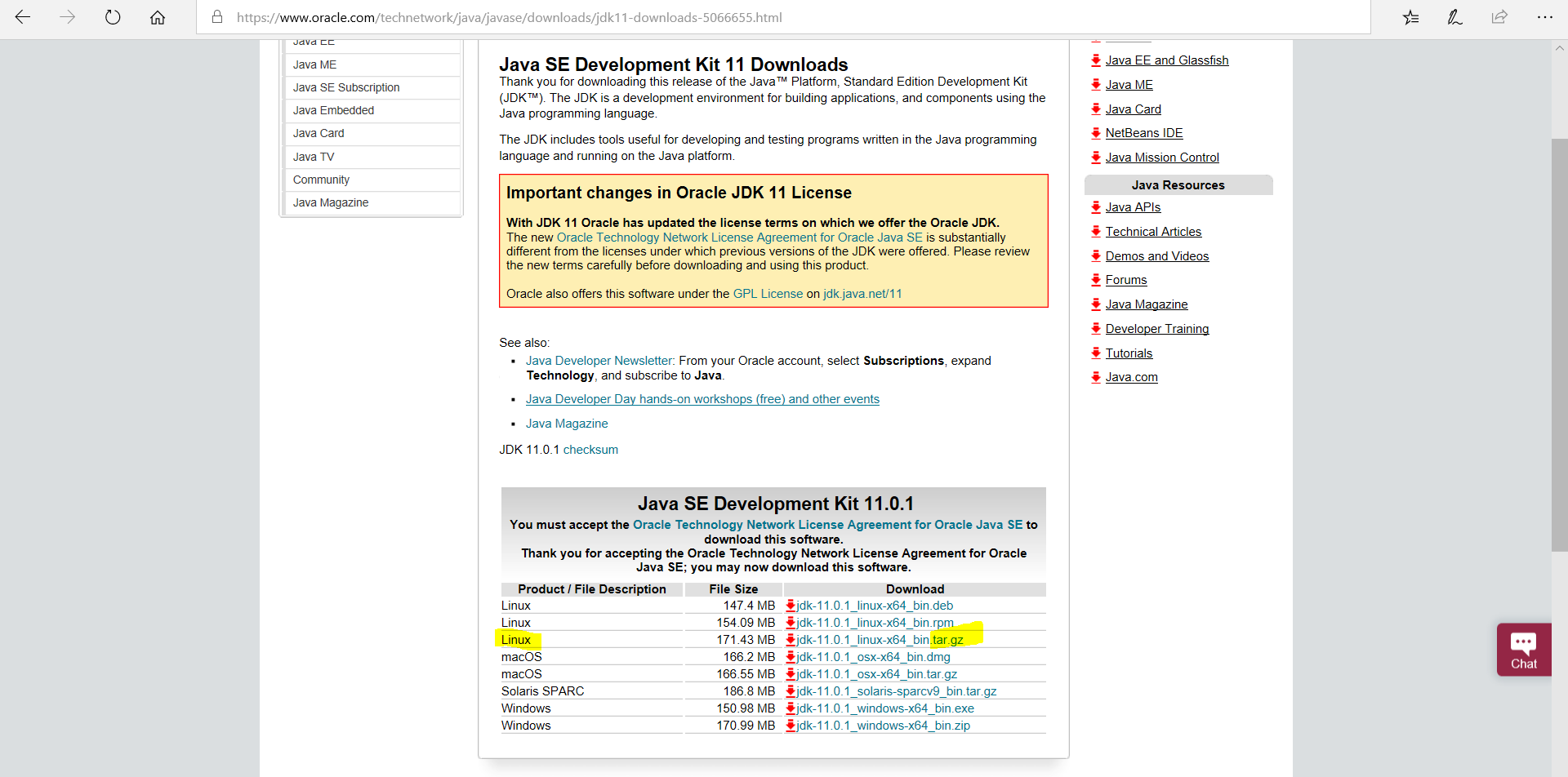Open Java EE and Glassfish link

tap(1167, 60)
